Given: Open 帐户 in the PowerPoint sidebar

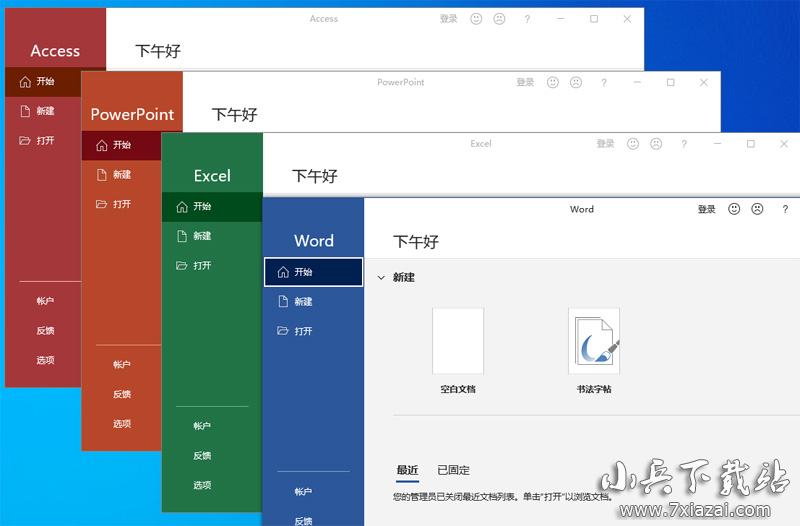Looking at the screenshot, I should pyautogui.click(x=122, y=365).
